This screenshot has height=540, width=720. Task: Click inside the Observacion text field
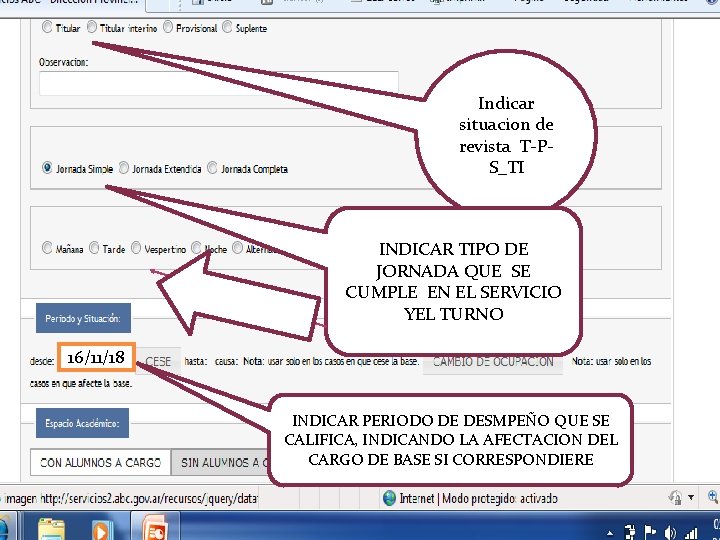[x=219, y=83]
